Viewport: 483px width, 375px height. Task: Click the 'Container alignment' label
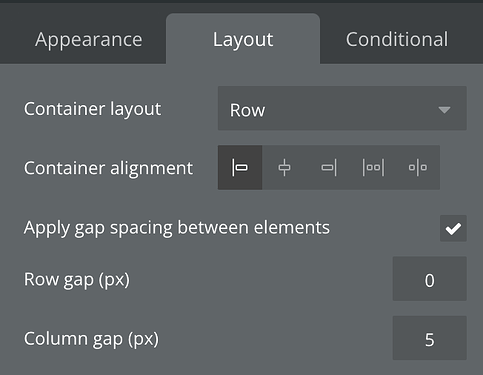coord(108,168)
